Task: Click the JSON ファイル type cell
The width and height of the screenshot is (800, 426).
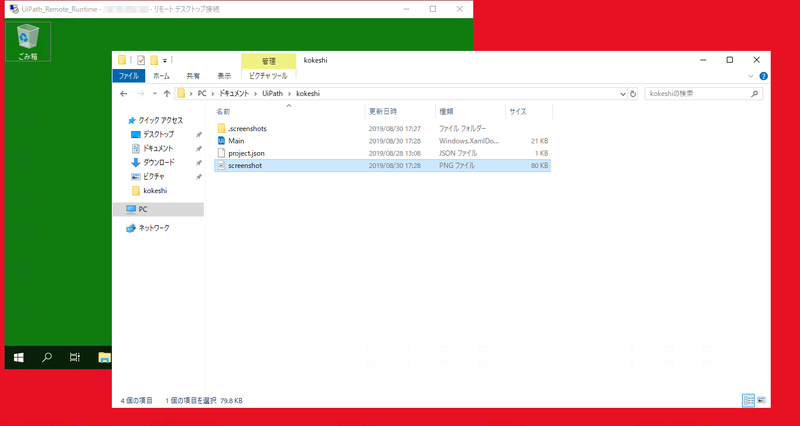Action: 458,154
